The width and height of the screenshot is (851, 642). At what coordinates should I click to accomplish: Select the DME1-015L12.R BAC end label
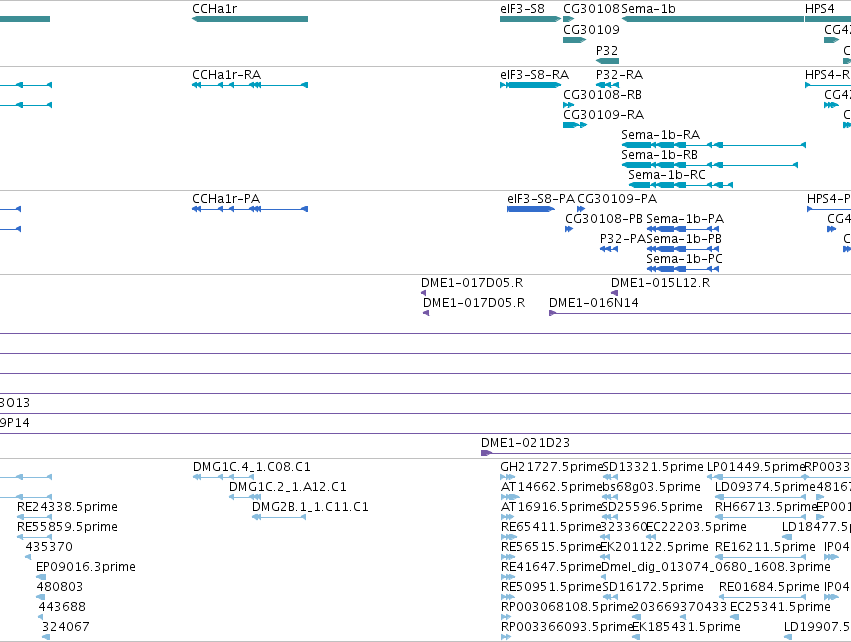[x=661, y=283]
